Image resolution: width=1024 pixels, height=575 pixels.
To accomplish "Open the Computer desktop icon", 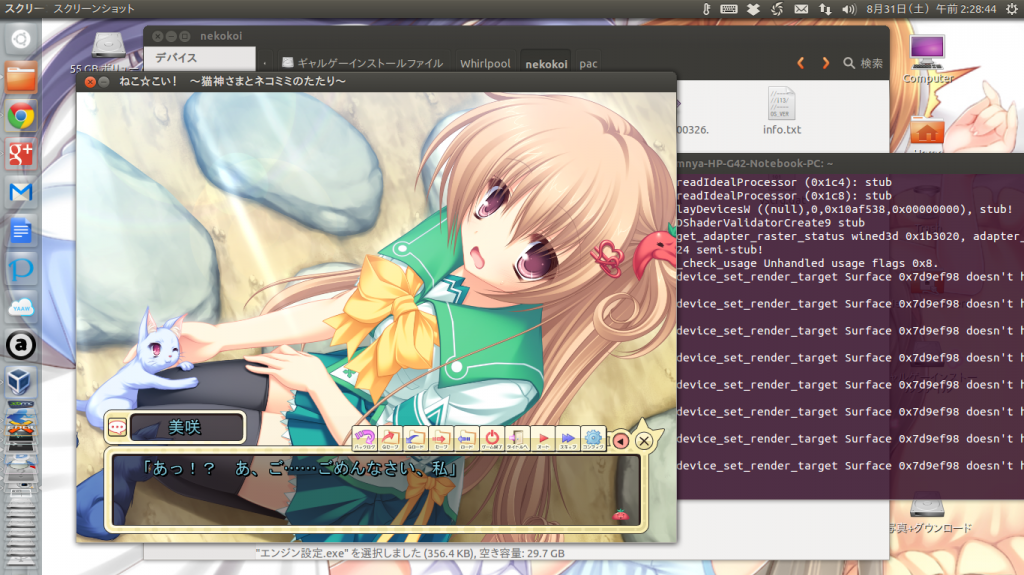I will (x=927, y=60).
